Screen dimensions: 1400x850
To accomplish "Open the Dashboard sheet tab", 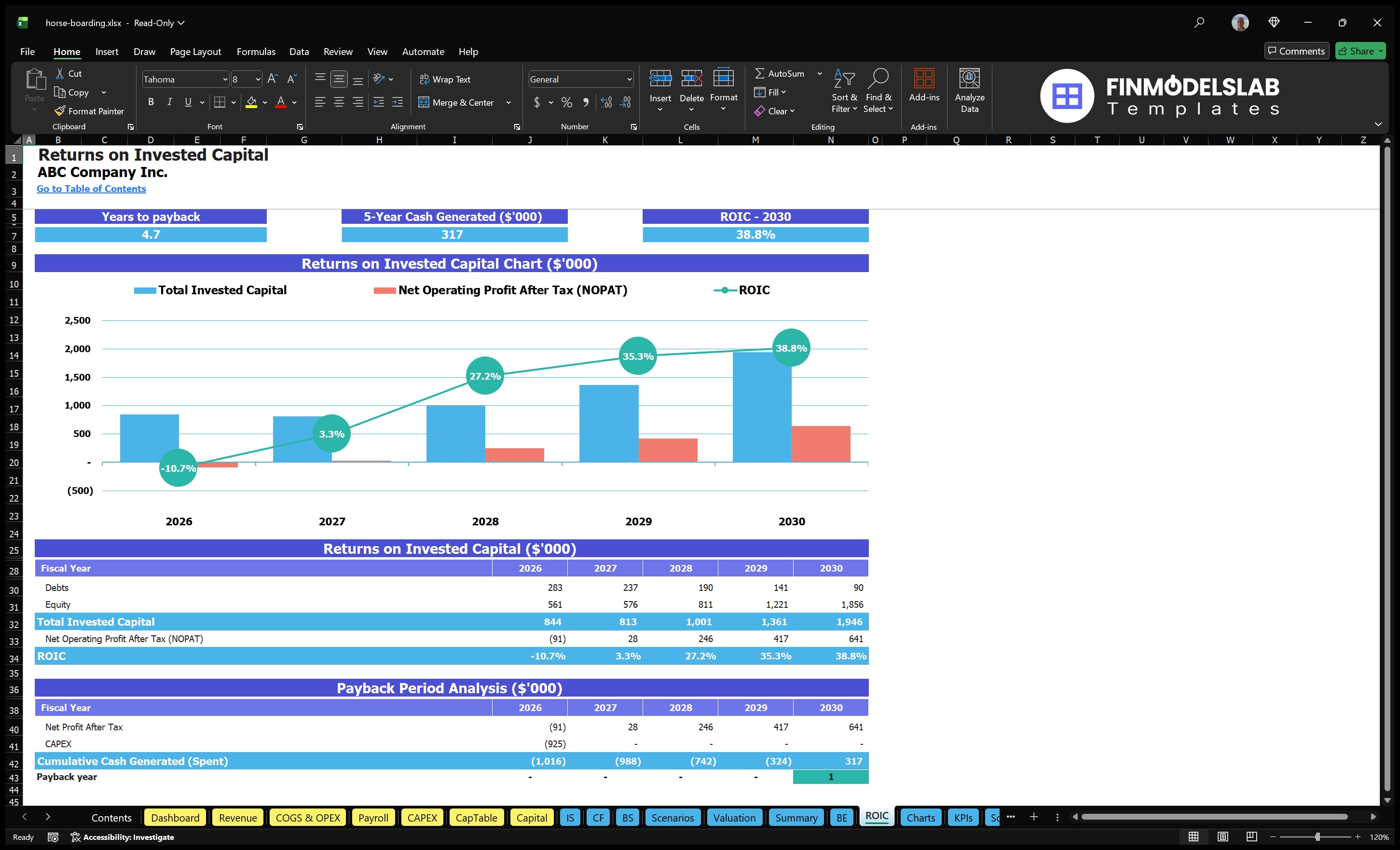I will 175,818.
